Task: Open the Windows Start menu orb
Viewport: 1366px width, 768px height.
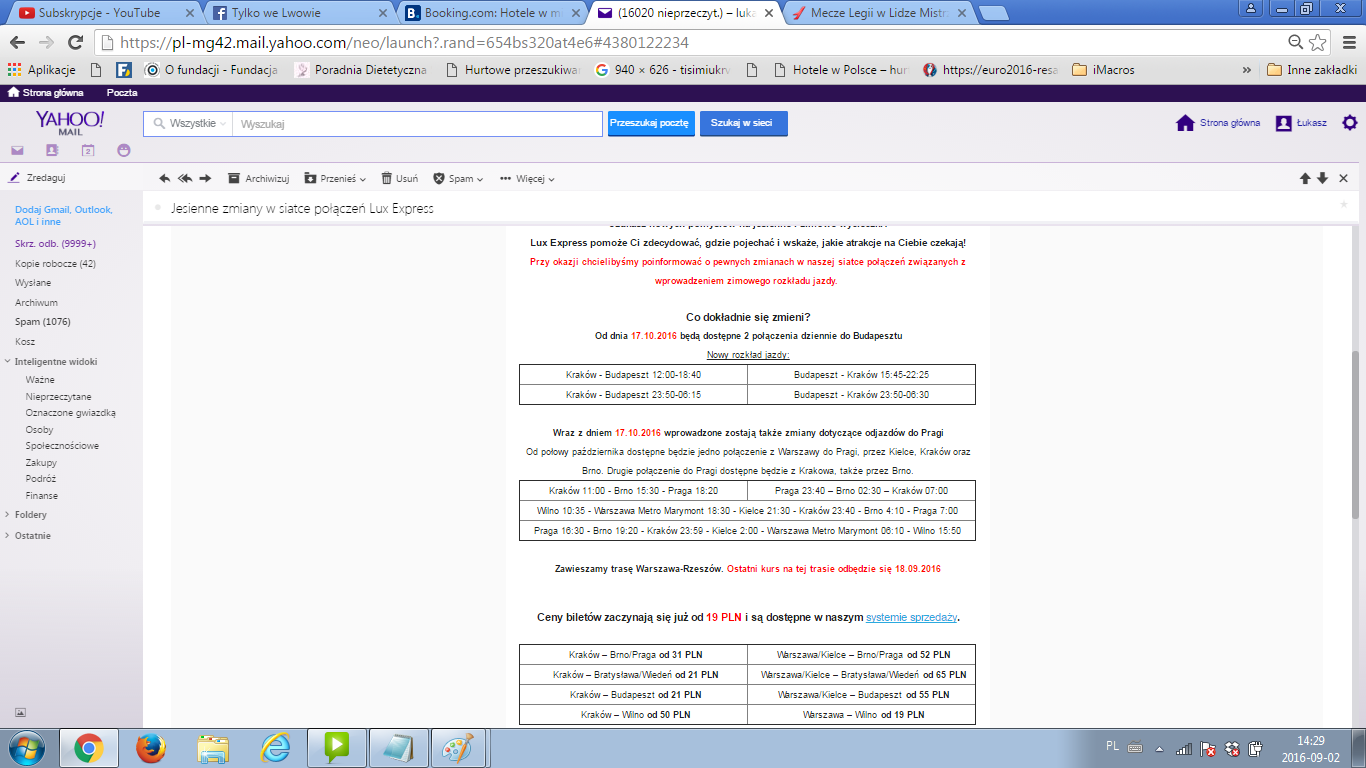Action: coord(24,747)
